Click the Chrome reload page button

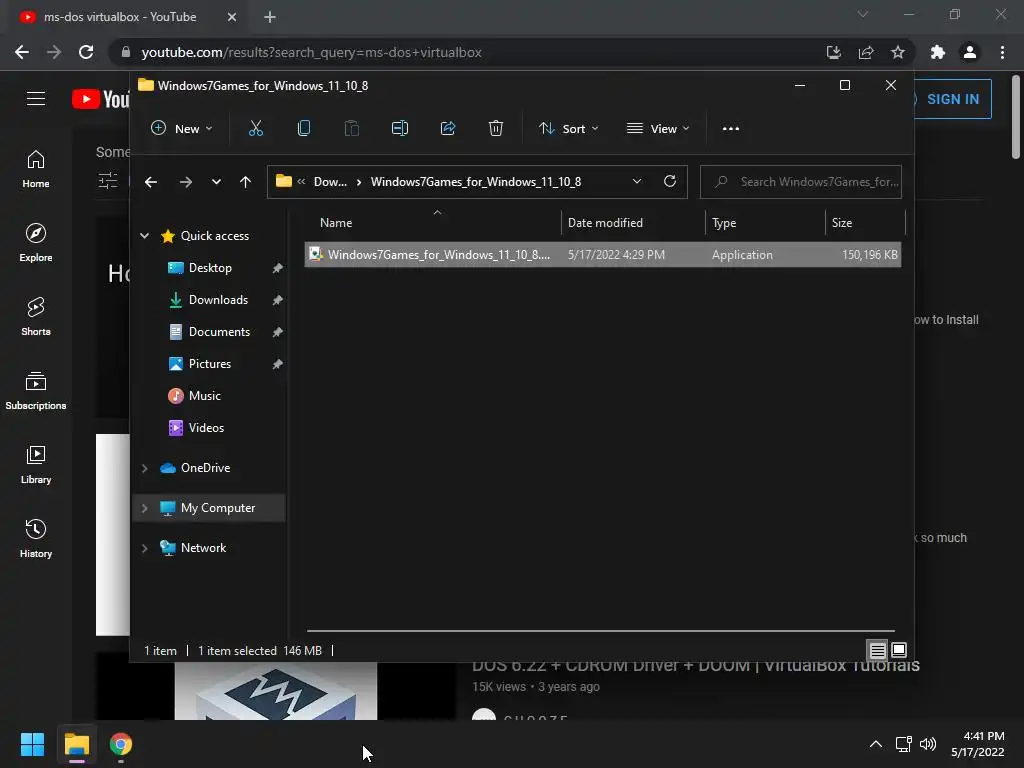coord(86,52)
